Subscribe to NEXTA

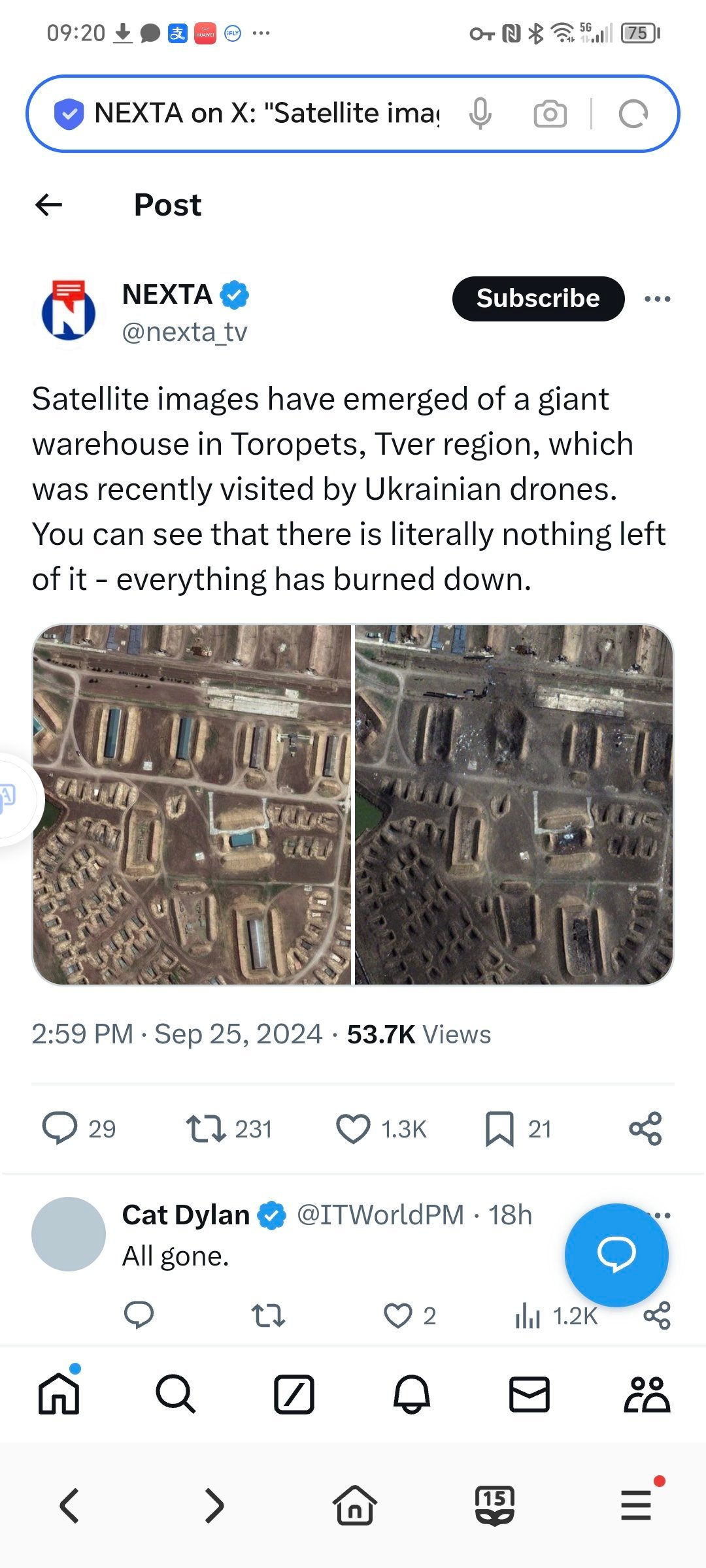(x=538, y=299)
